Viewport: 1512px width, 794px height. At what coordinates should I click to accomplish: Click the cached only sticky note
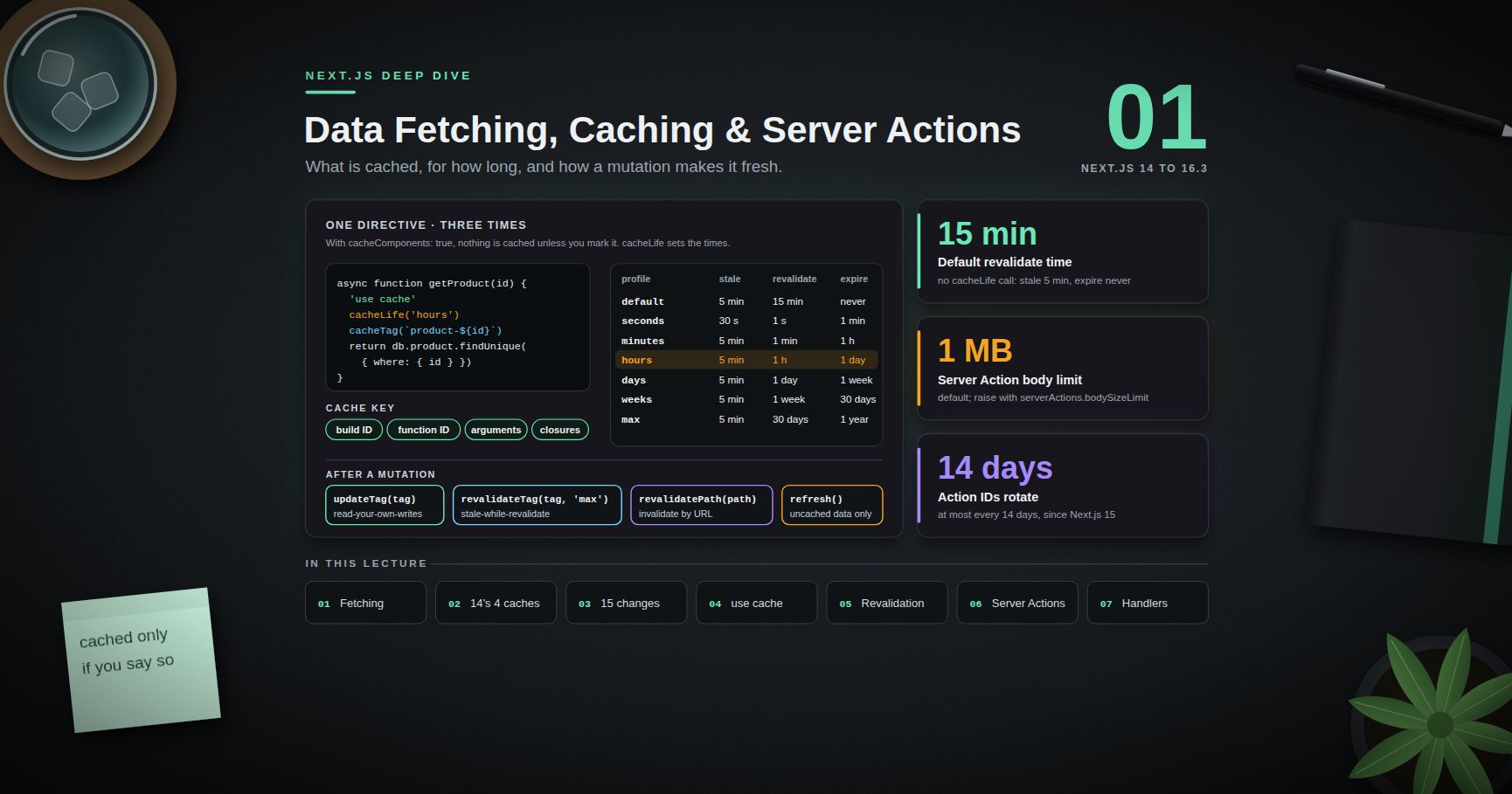[x=141, y=659]
